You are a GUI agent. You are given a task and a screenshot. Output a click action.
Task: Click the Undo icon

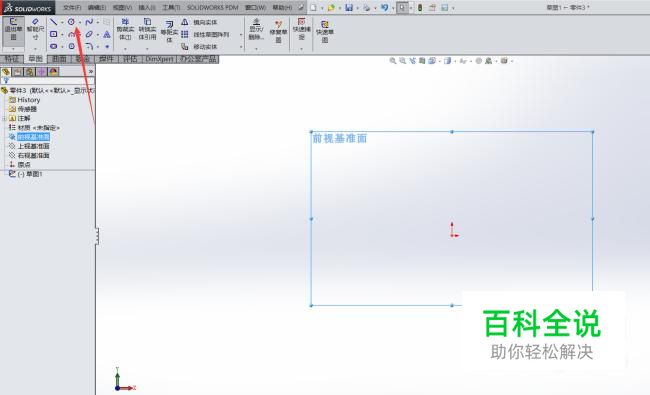point(384,7)
